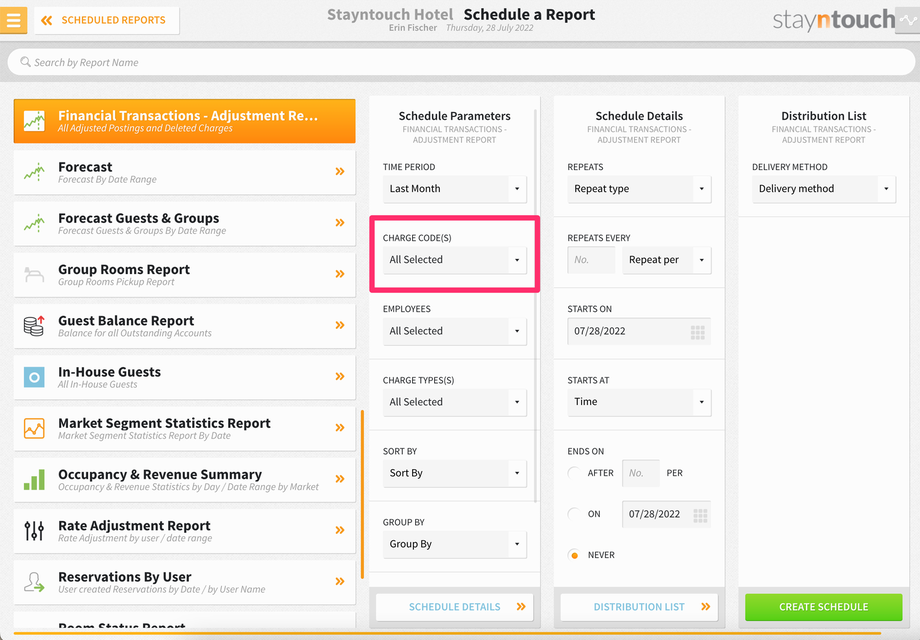Click the chevron on Occupancy & Revenue Summary row

[x=340, y=479]
